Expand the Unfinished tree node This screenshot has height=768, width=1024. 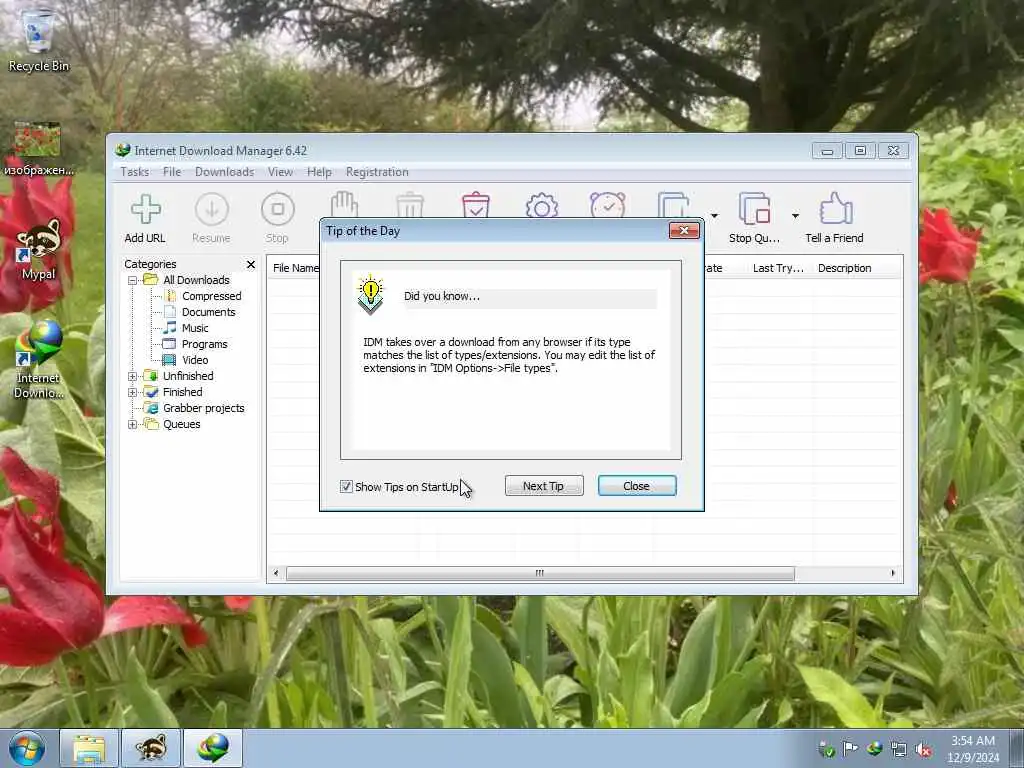pos(133,376)
